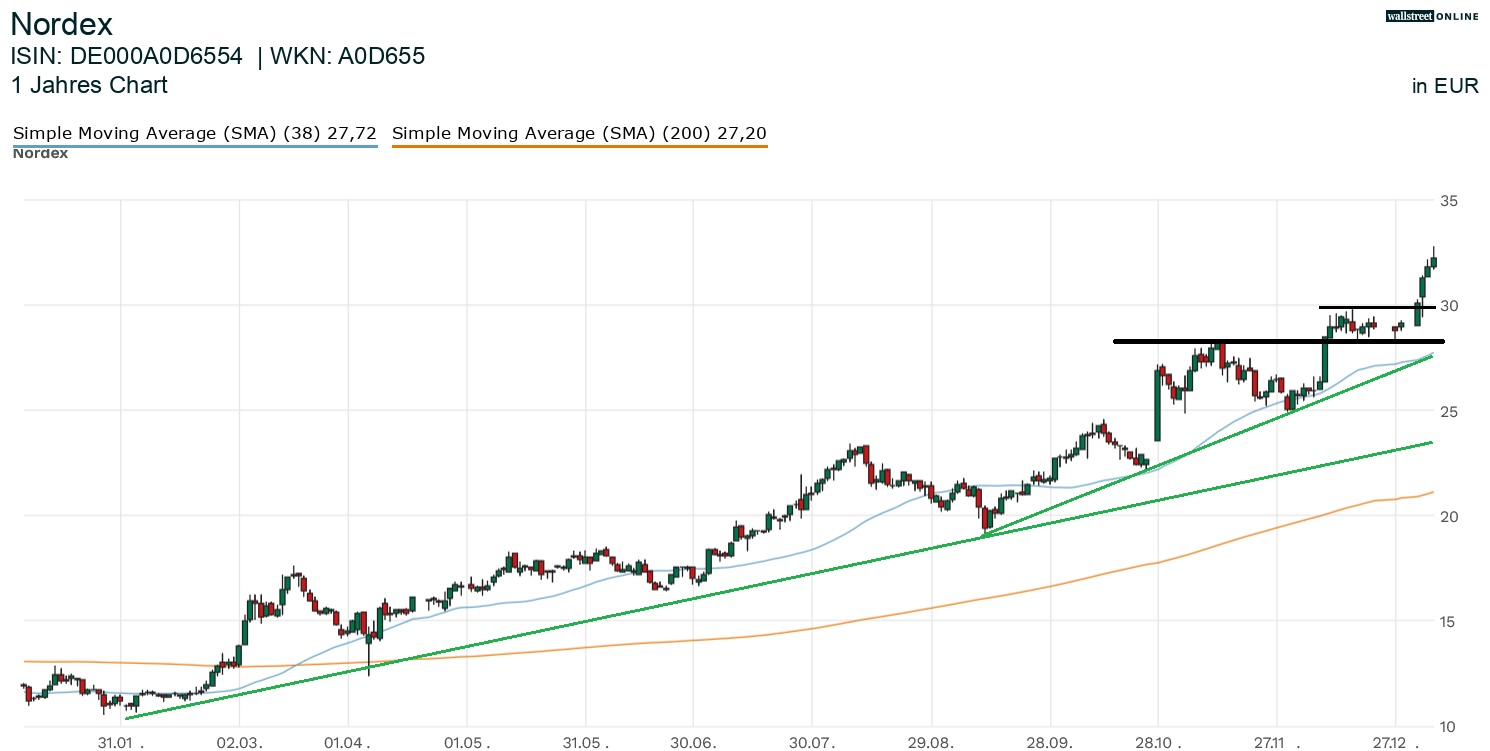
Task: Click the Nordex chart title
Action: tap(61, 24)
